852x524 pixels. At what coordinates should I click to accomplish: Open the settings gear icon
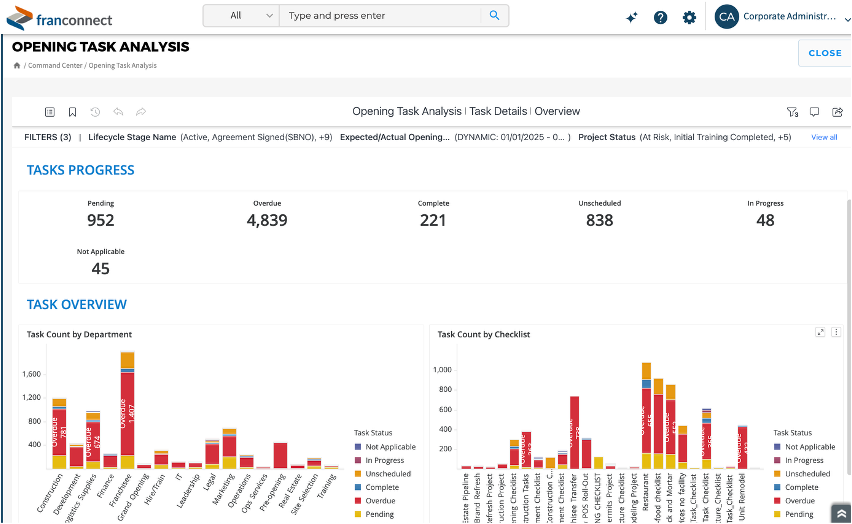coord(689,17)
